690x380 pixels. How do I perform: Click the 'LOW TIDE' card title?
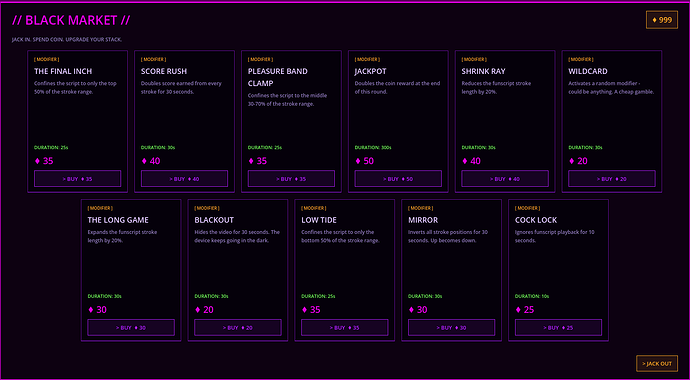point(319,220)
